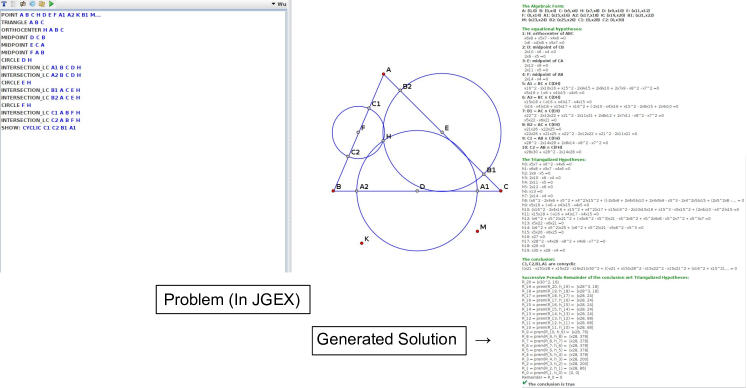The width and height of the screenshot is (747, 388).
Task: Click the round blue globe icon
Action: (32, 4)
